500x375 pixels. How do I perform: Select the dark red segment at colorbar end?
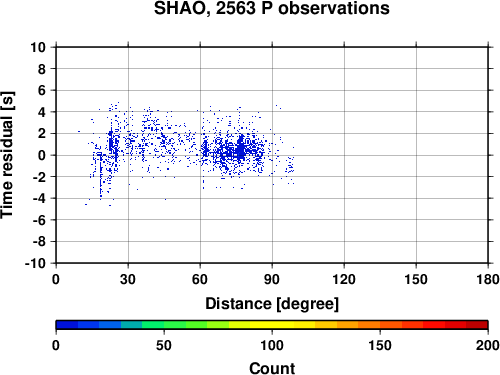(477, 325)
